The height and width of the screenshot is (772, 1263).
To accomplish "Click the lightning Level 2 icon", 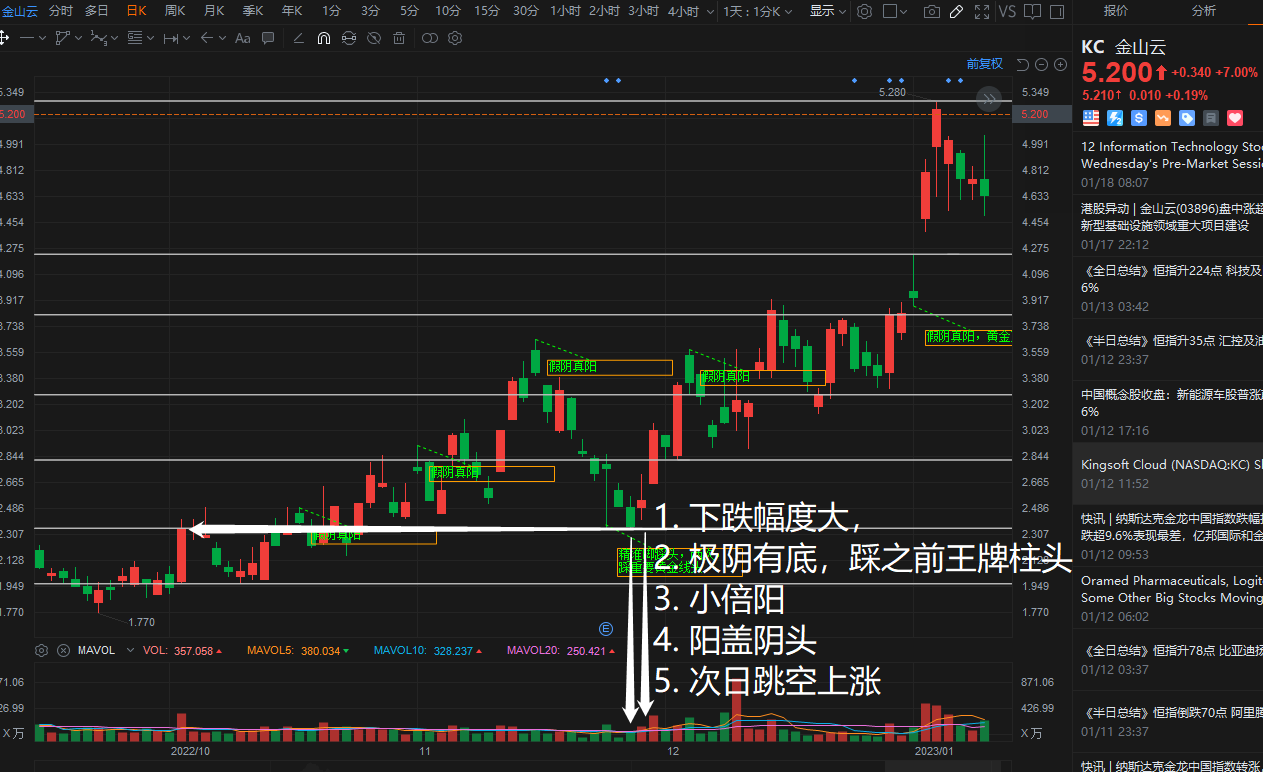I will (1114, 118).
